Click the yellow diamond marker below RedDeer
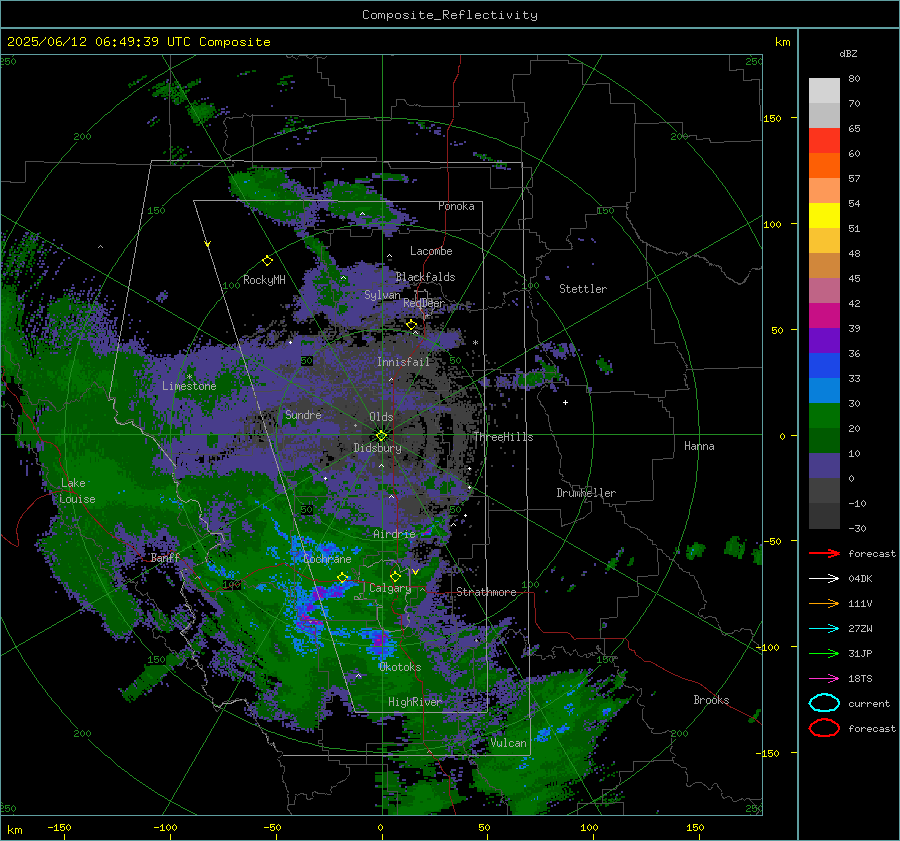 click(411, 325)
